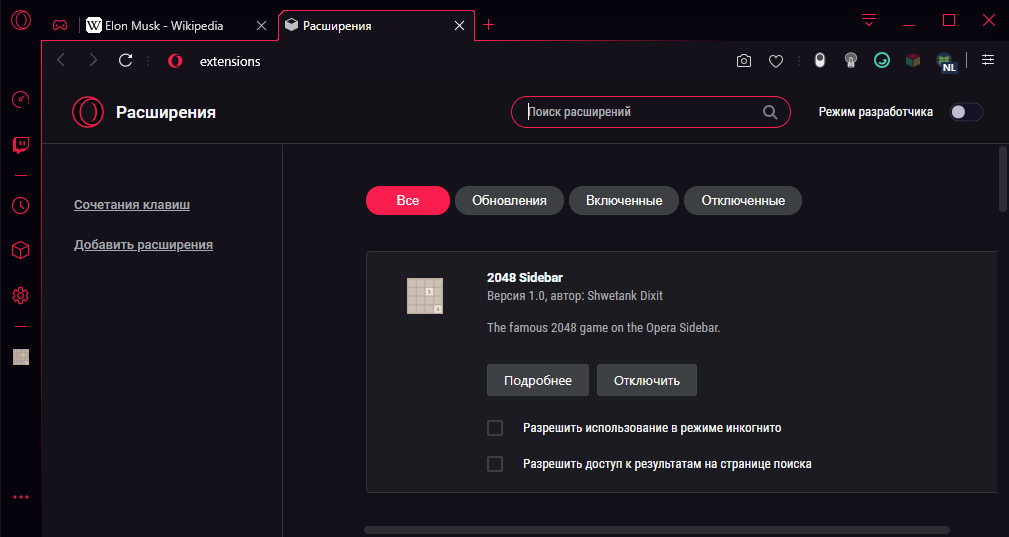Click the horizontal scrollbar at bottom
Screen dimensions: 1009x537
[x=656, y=531]
